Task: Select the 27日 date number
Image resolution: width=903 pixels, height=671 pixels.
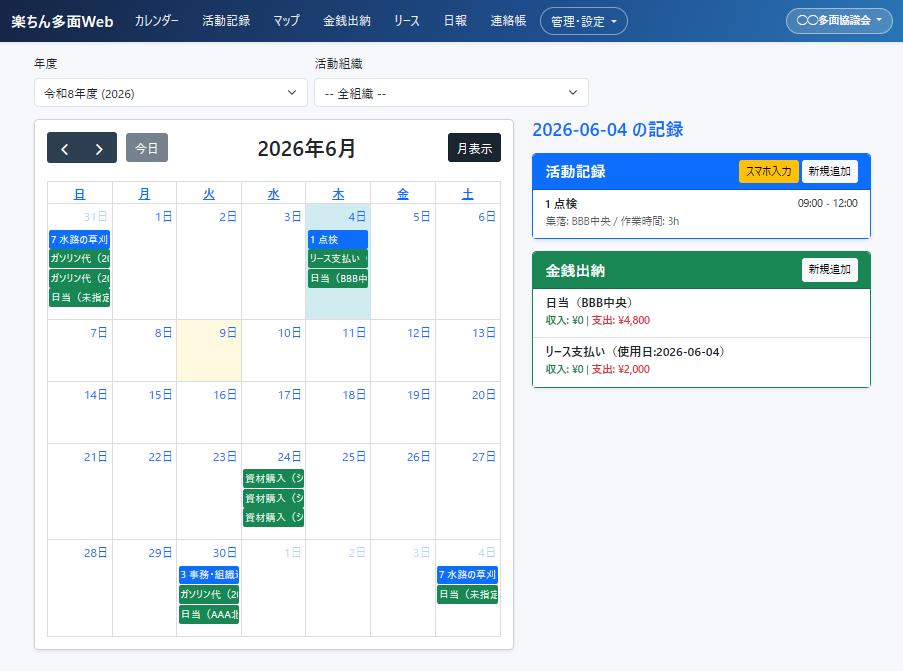Action: click(484, 457)
